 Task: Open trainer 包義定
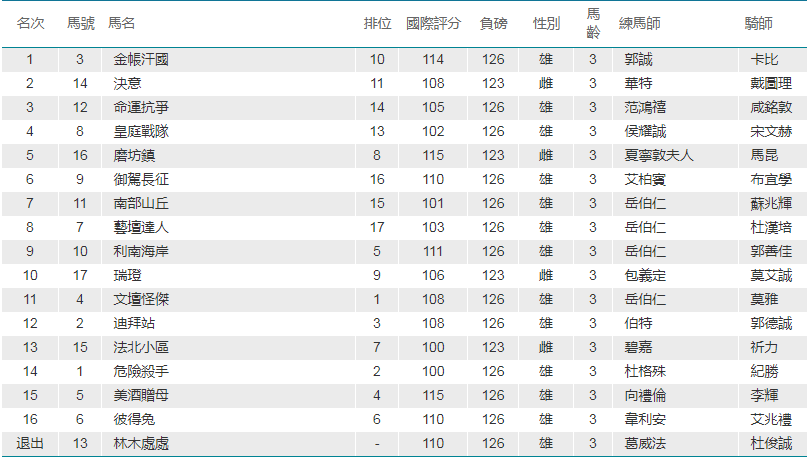[645, 275]
